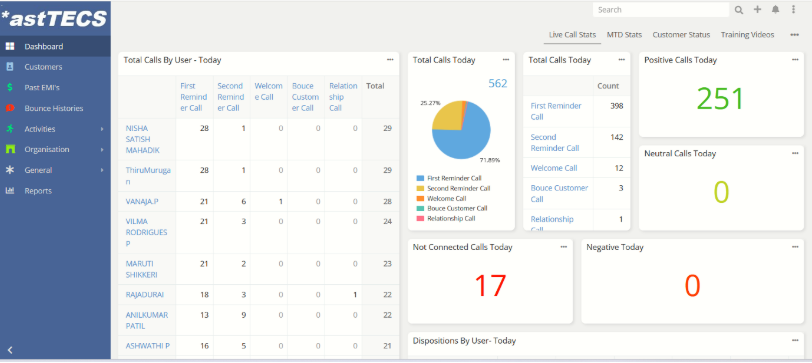812x363 pixels.
Task: Open Positive Calls Today panel options
Action: point(795,60)
